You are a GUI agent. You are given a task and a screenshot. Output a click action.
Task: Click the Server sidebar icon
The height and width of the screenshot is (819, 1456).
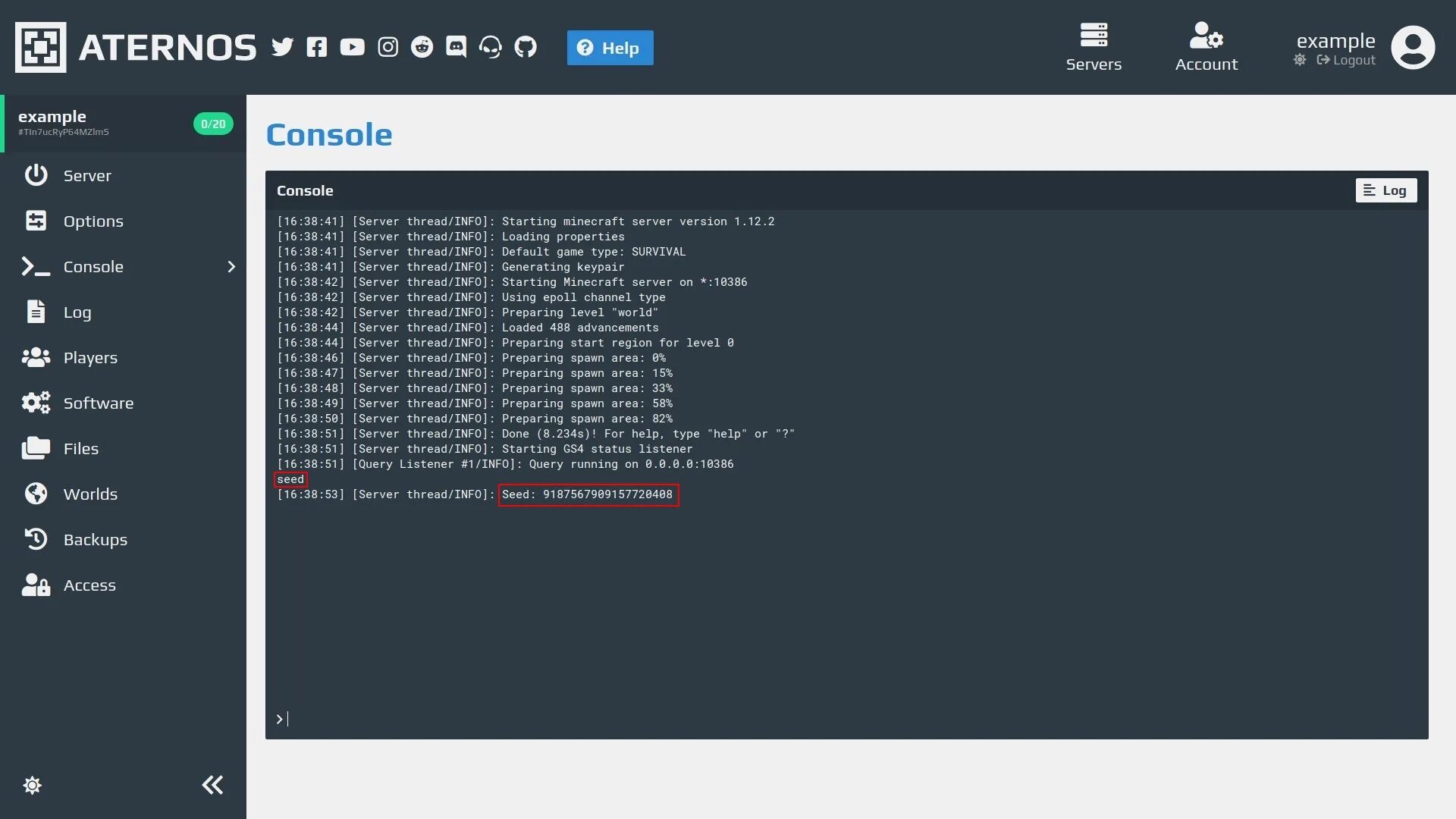pos(35,177)
